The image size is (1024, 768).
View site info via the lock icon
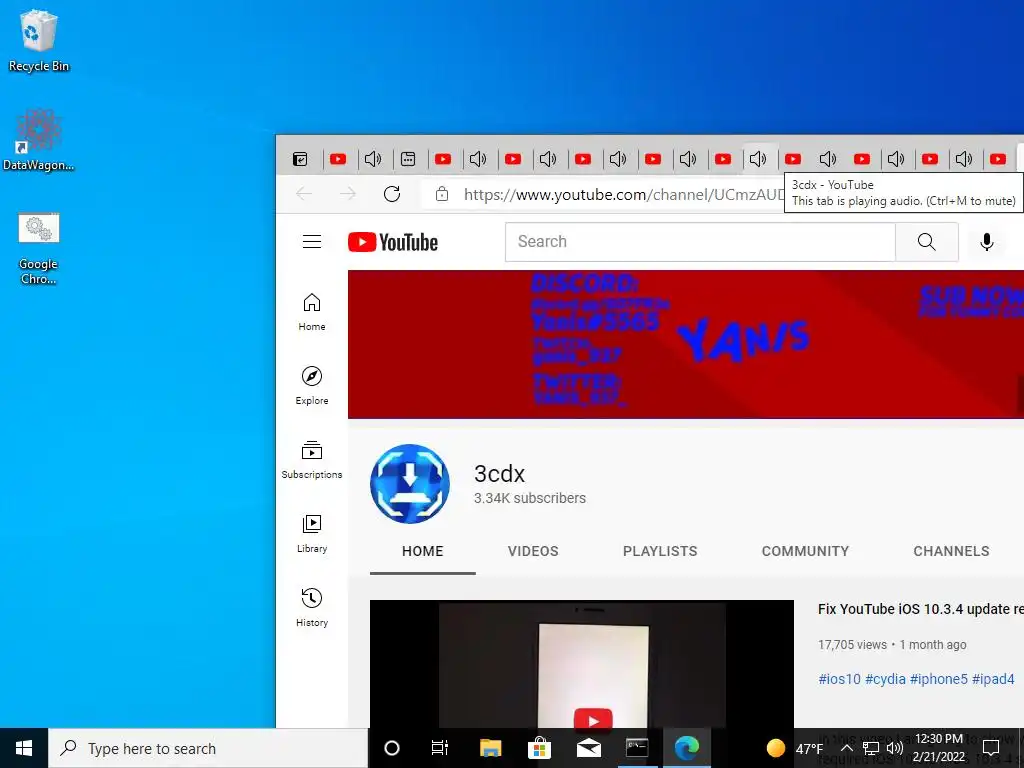(442, 193)
